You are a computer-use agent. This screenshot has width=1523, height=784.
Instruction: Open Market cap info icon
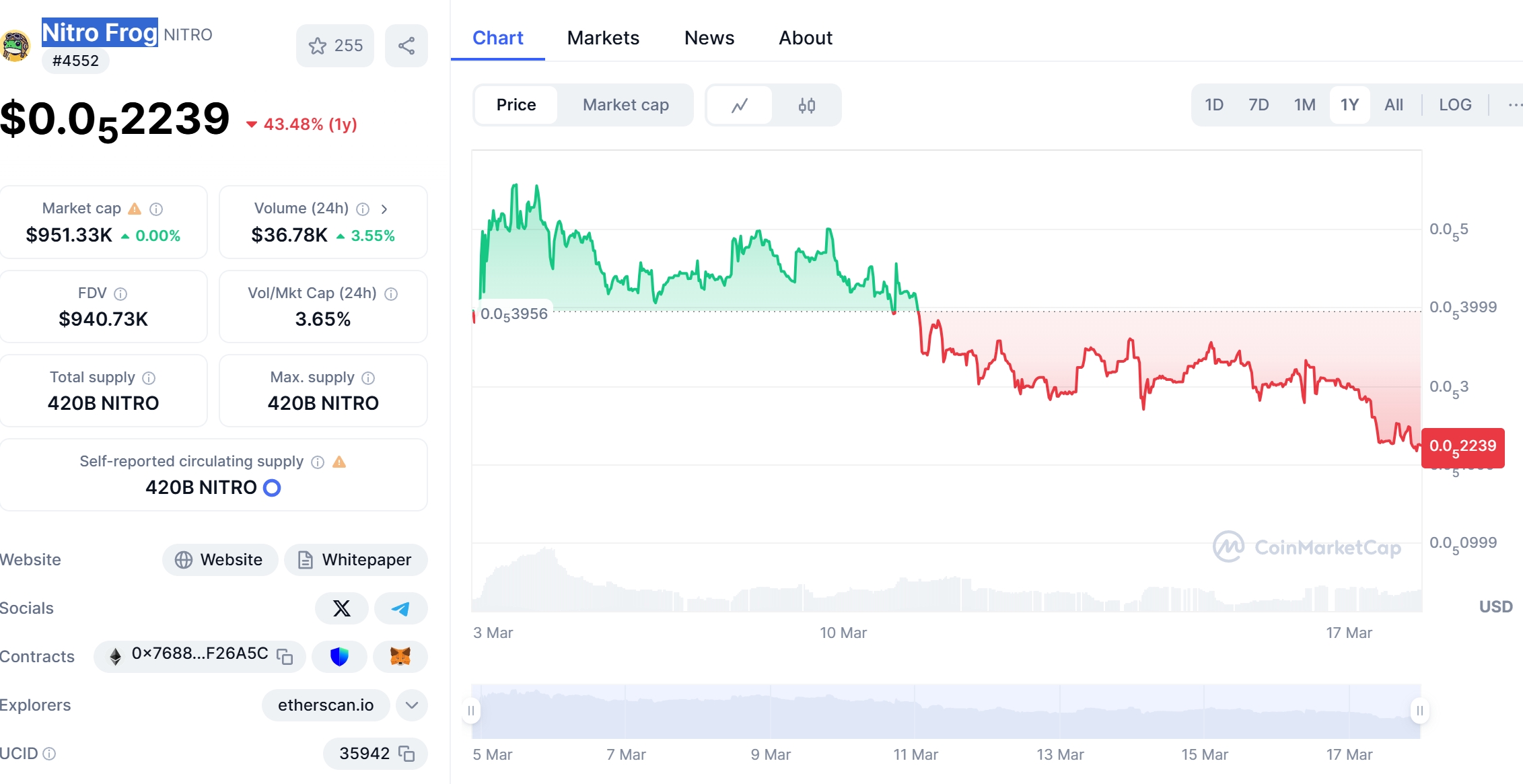pyautogui.click(x=156, y=209)
